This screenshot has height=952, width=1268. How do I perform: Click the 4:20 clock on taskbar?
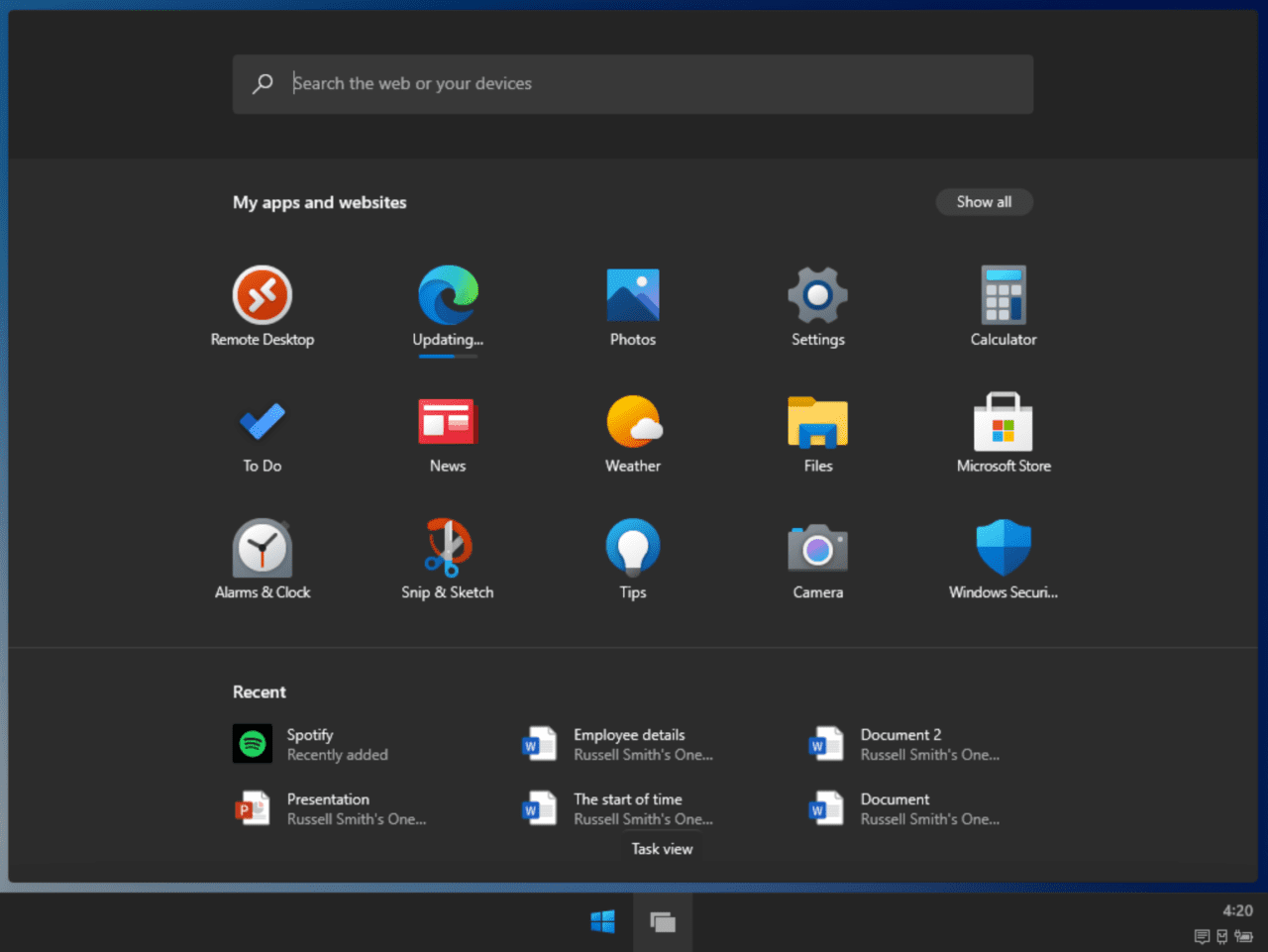click(1237, 910)
